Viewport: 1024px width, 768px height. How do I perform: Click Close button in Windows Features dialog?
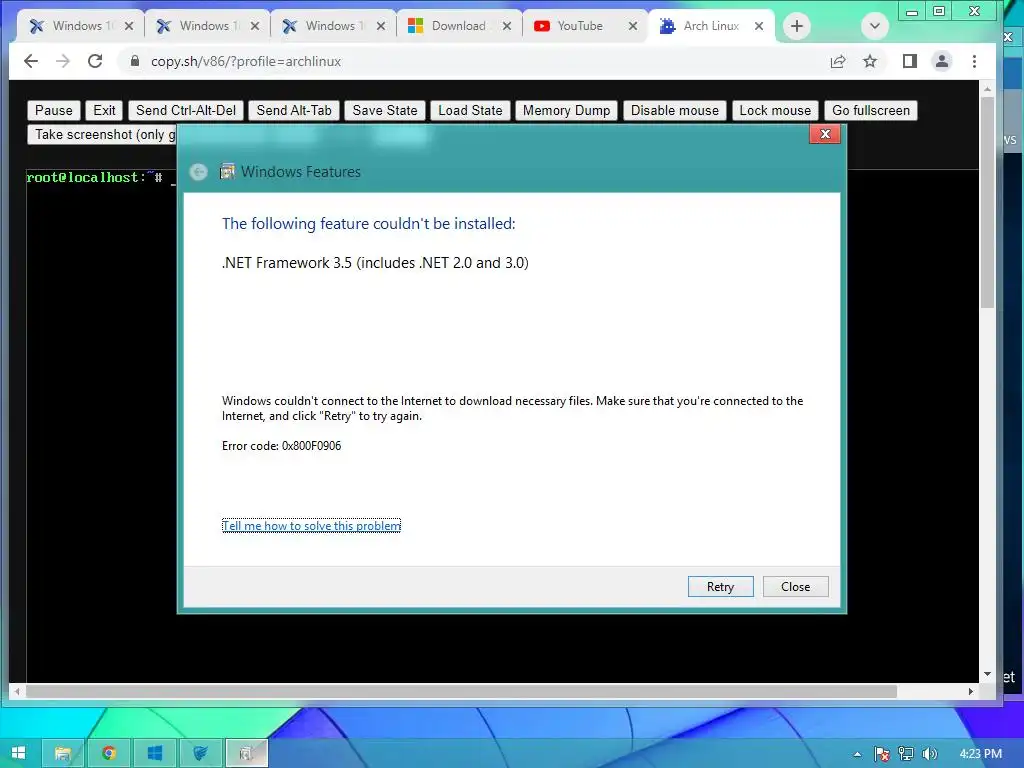point(795,586)
